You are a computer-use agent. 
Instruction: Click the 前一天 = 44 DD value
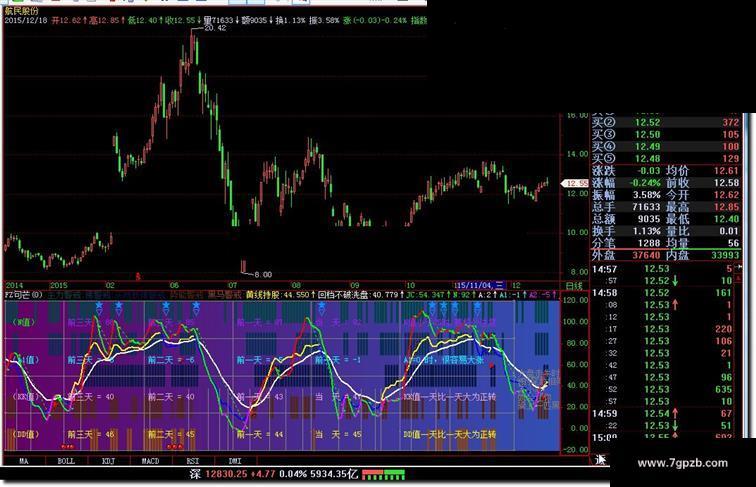click(259, 434)
